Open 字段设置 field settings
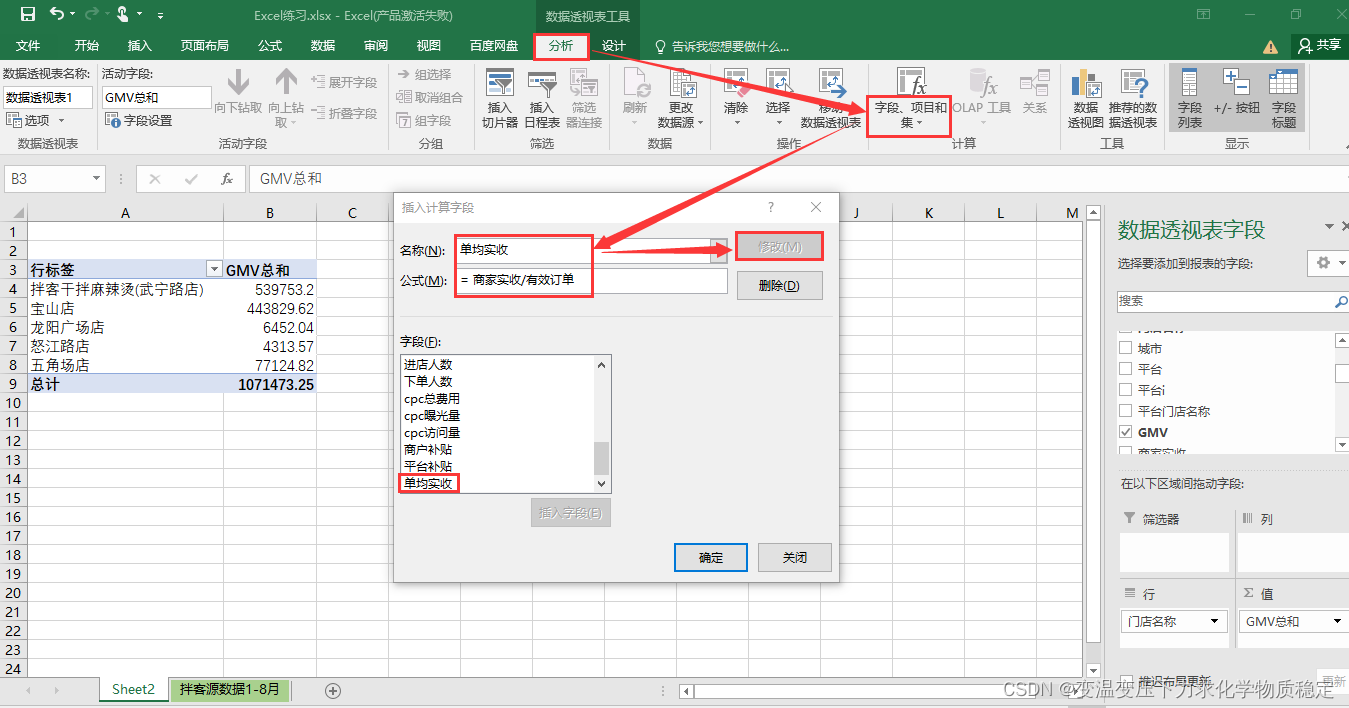Screen dimensions: 1349x708 point(138,120)
